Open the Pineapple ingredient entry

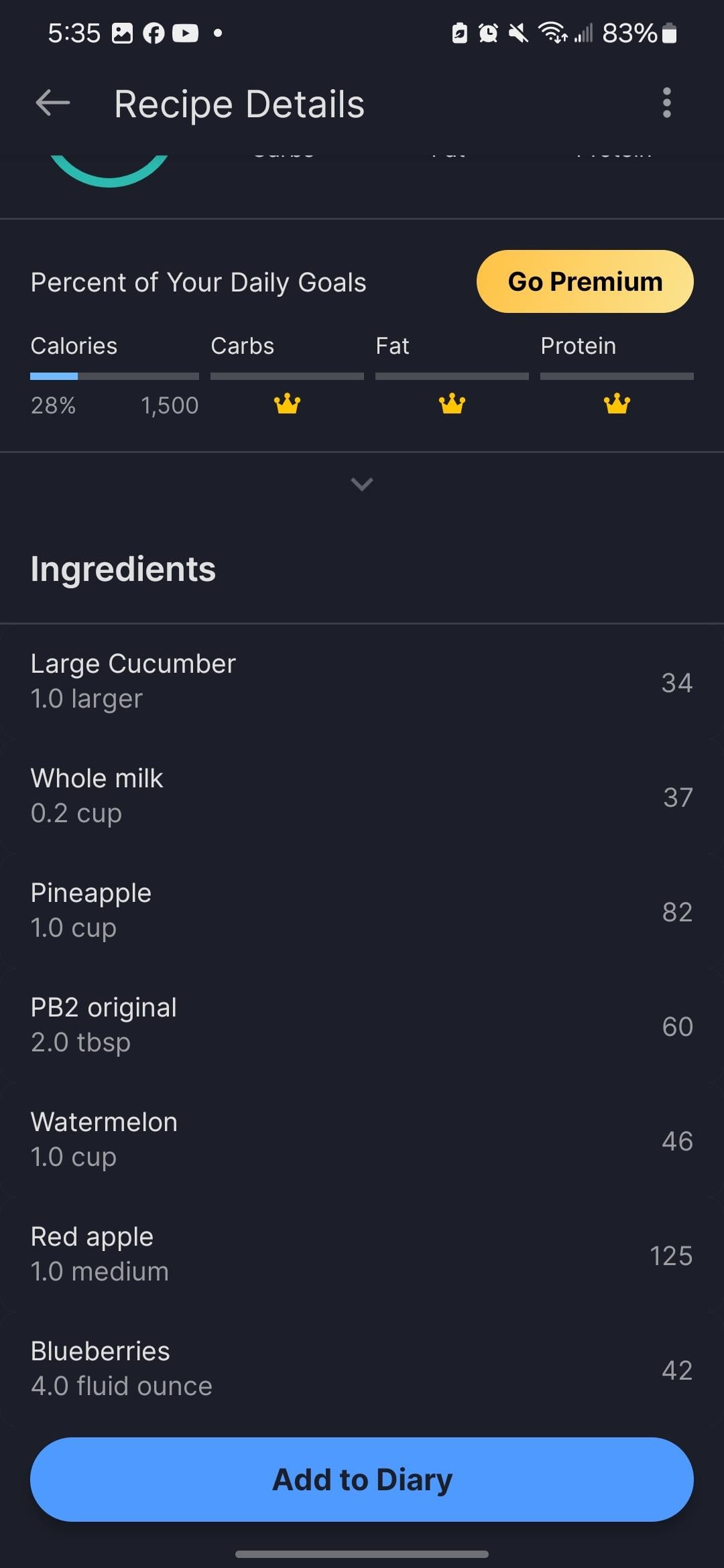362,911
